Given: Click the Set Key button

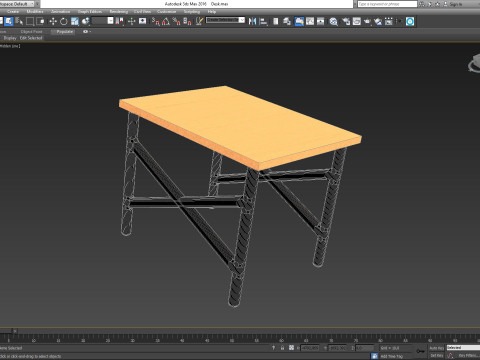Looking at the screenshot, I should tap(436, 356).
